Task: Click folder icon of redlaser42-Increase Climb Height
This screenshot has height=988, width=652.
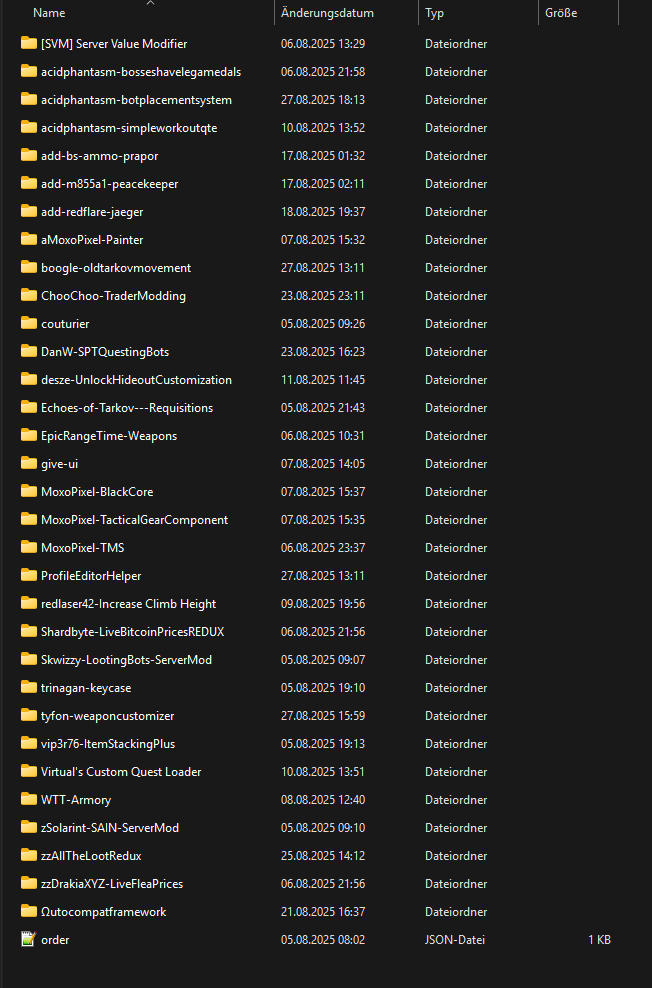Action: 28,603
